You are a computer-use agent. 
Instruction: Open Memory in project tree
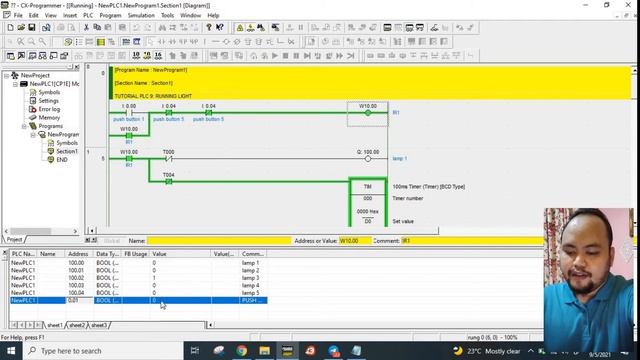click(x=49, y=118)
